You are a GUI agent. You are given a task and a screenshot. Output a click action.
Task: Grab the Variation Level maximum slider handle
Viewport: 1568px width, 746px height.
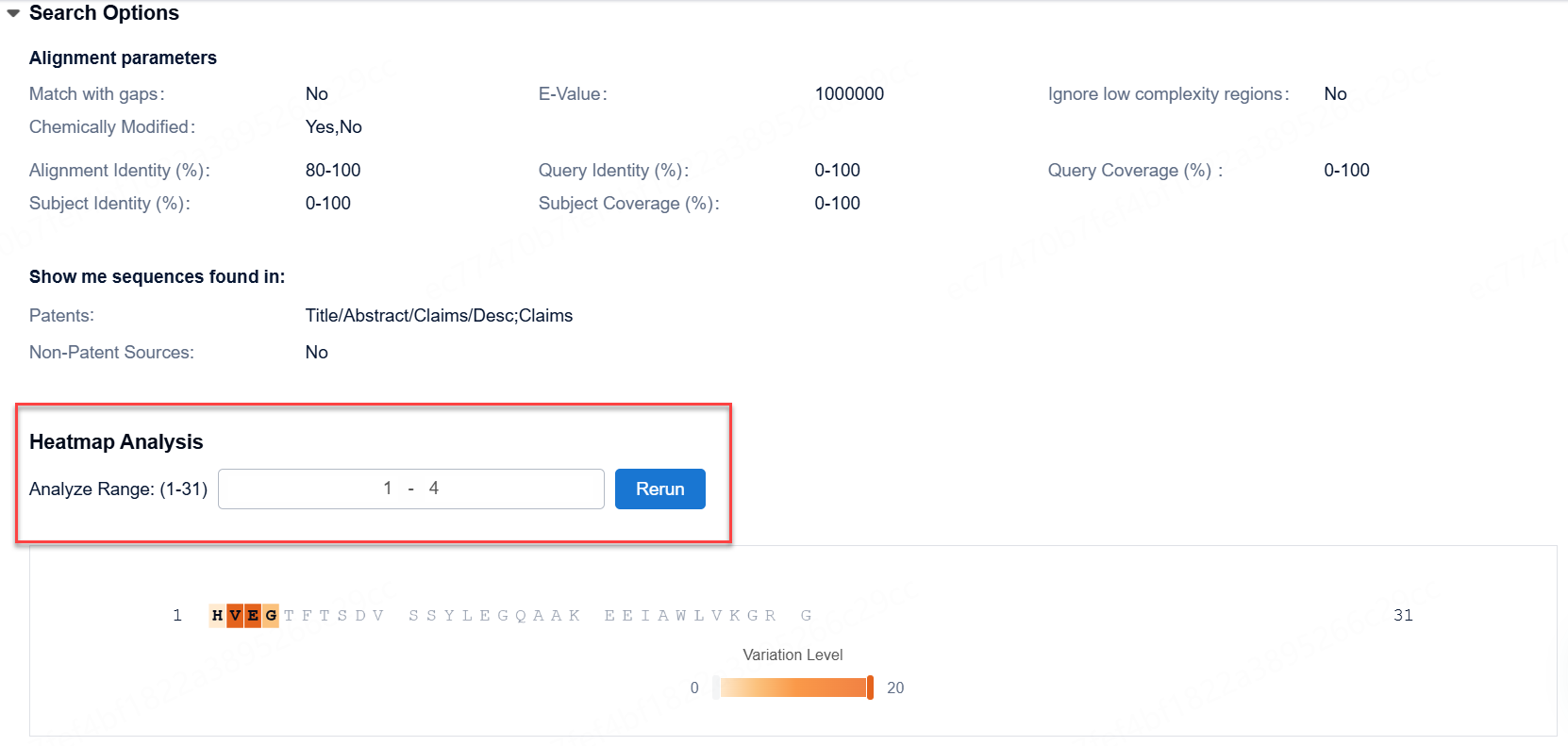tap(870, 688)
